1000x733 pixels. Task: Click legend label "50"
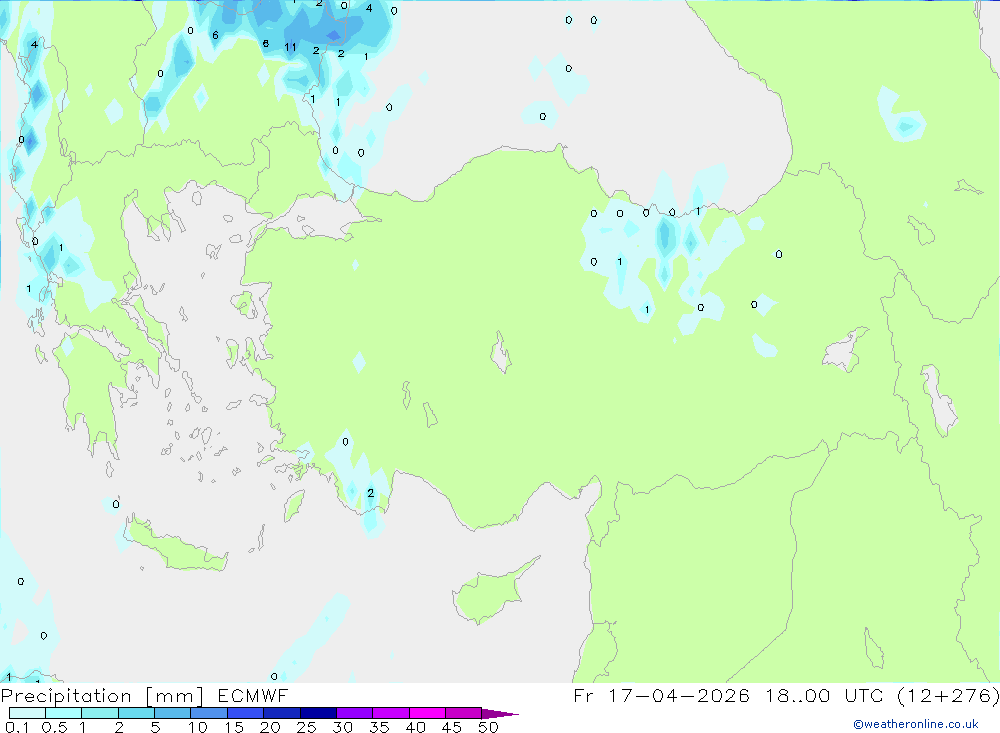489,727
